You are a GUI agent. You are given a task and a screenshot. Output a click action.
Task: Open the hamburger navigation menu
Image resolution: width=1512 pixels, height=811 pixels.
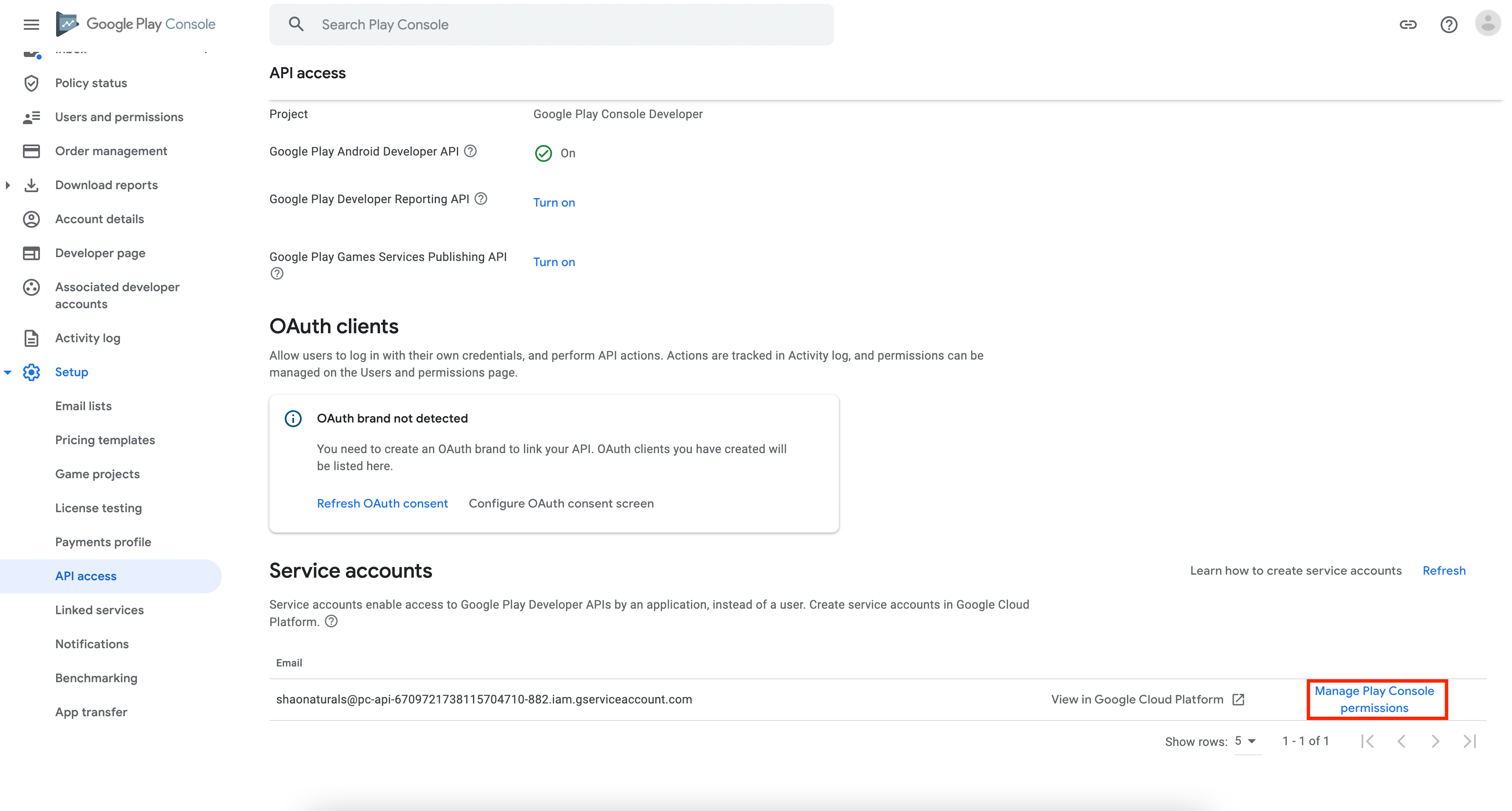31,24
